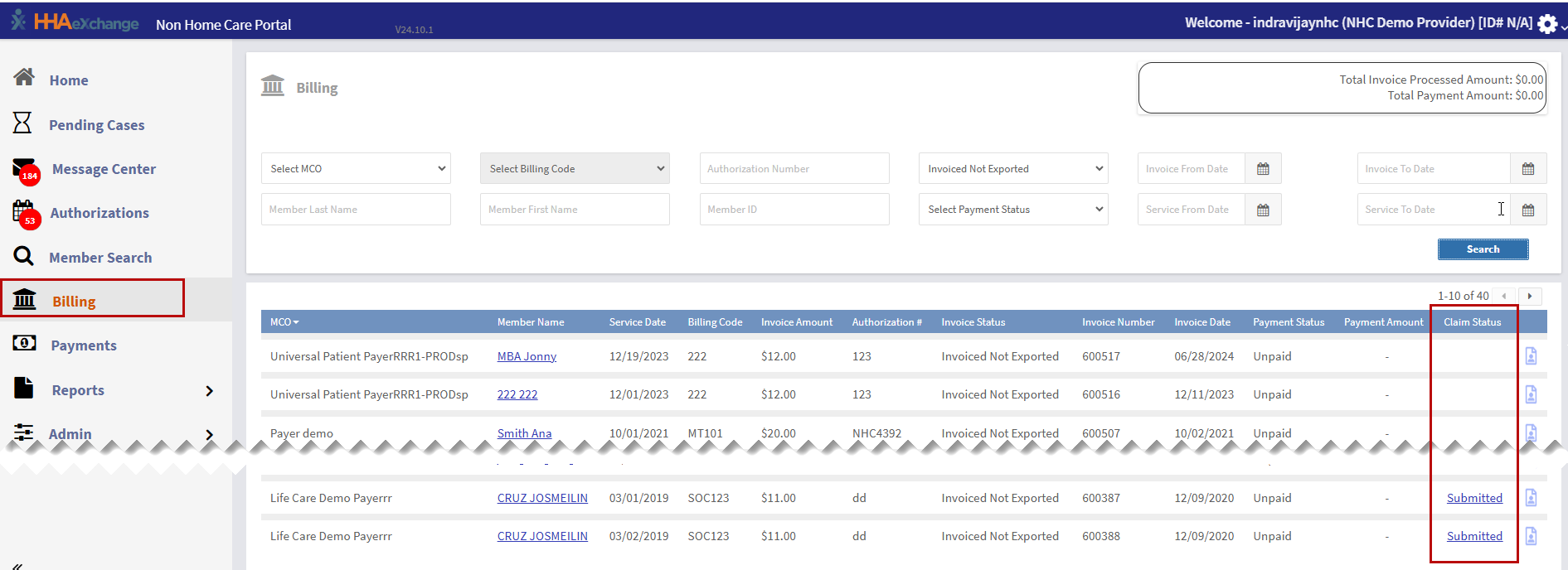Click the blue Search button
Screen dimensions: 1568x570
pos(1483,249)
